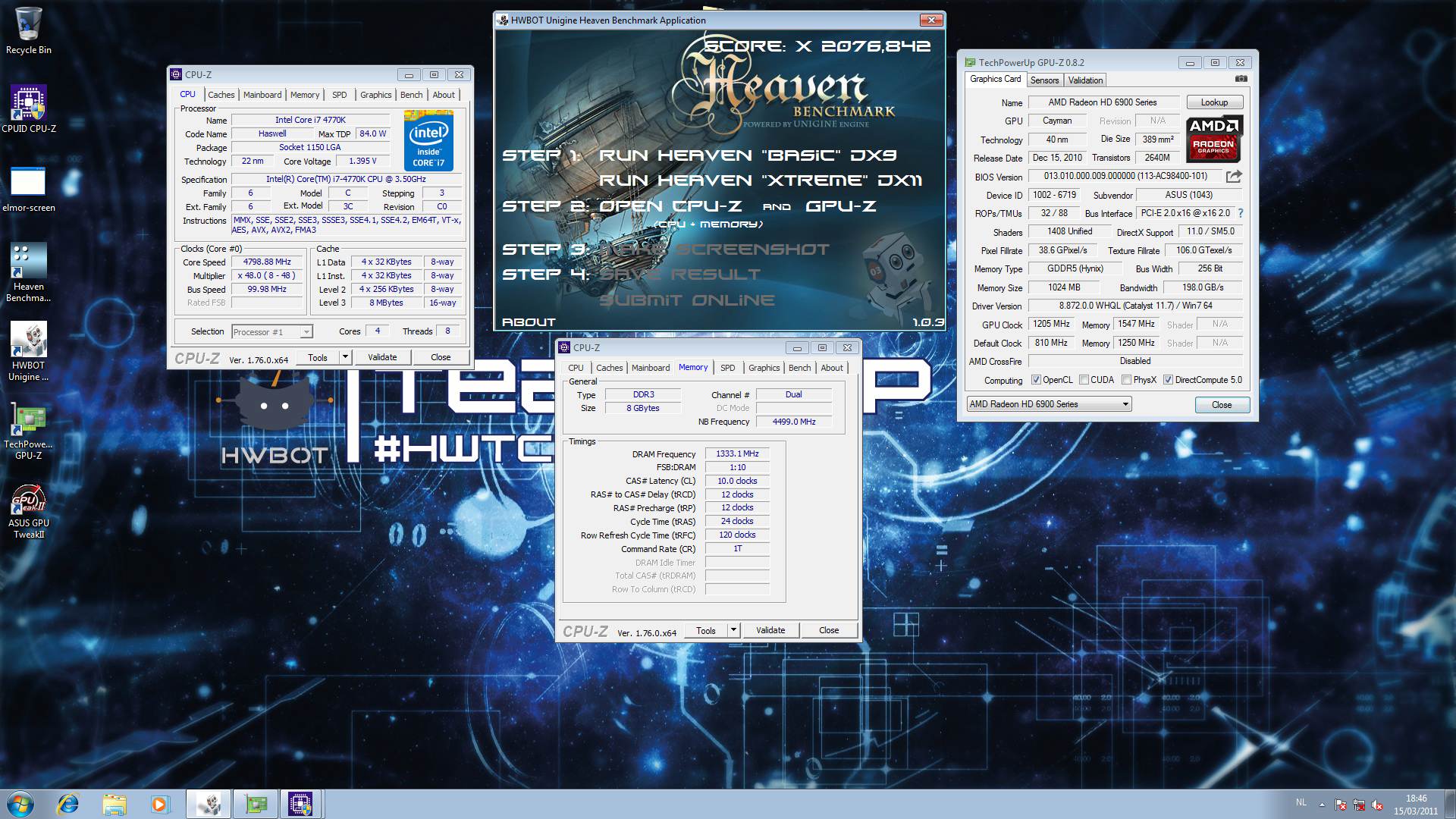
Task: Click Lookup button in GPU-Z
Action: click(x=1213, y=102)
